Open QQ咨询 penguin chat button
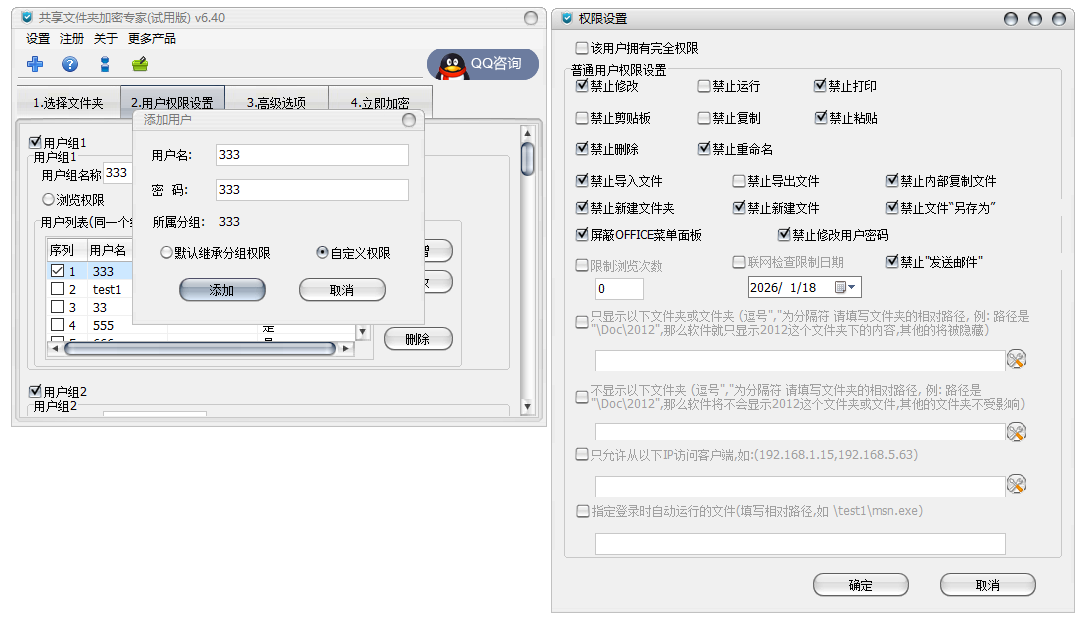The height and width of the screenshot is (619, 1081). (483, 64)
